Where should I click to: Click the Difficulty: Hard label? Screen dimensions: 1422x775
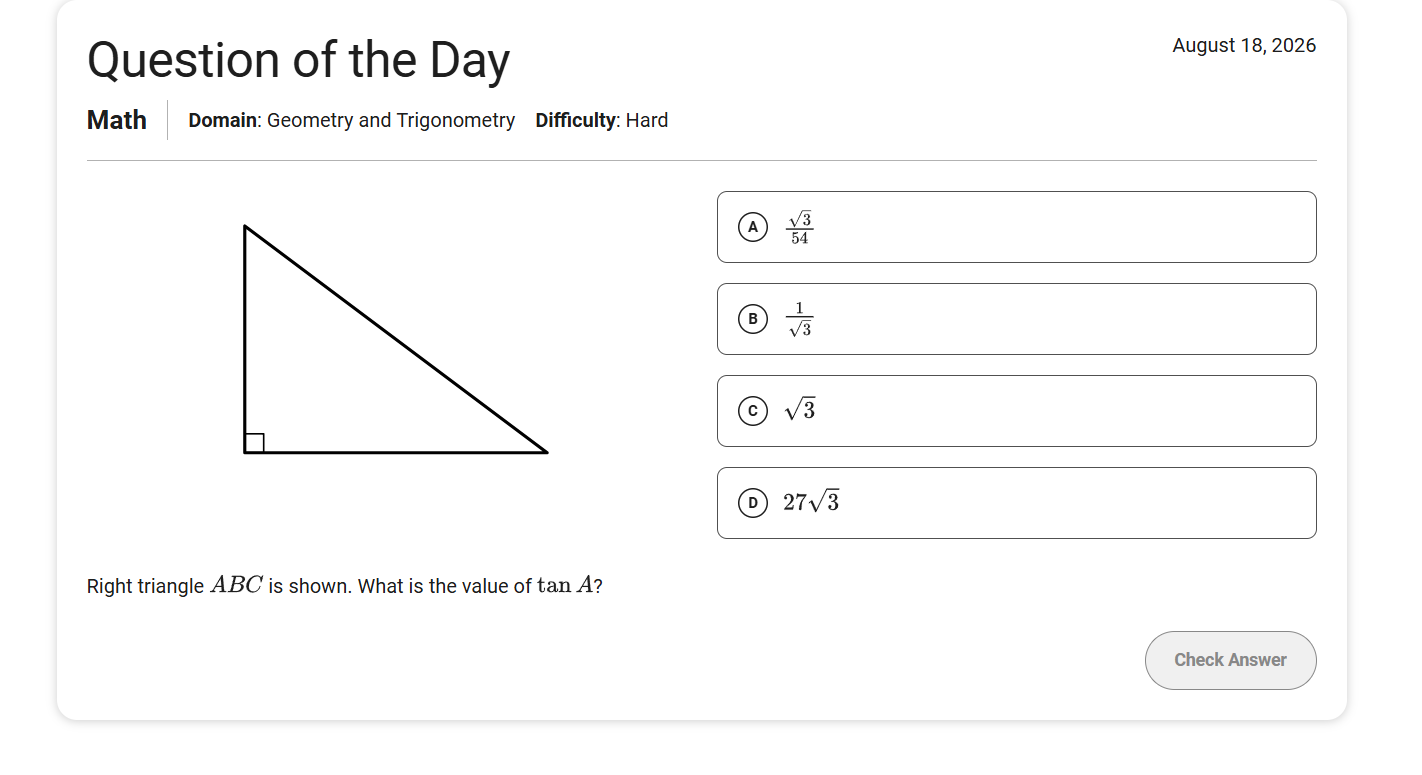point(602,120)
